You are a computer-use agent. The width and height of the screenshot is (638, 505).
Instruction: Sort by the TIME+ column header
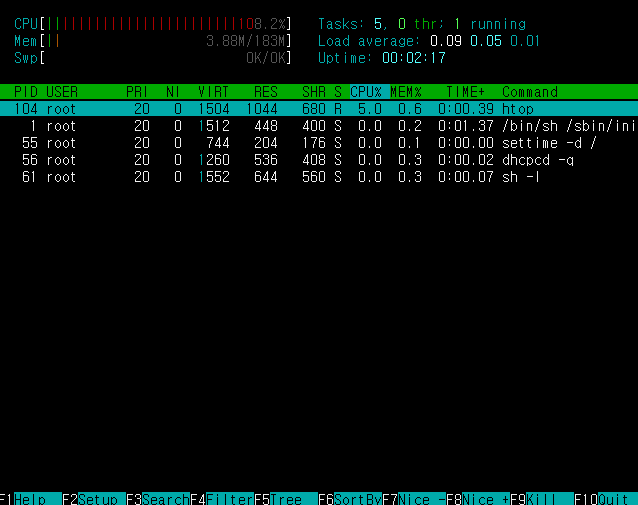point(465,92)
